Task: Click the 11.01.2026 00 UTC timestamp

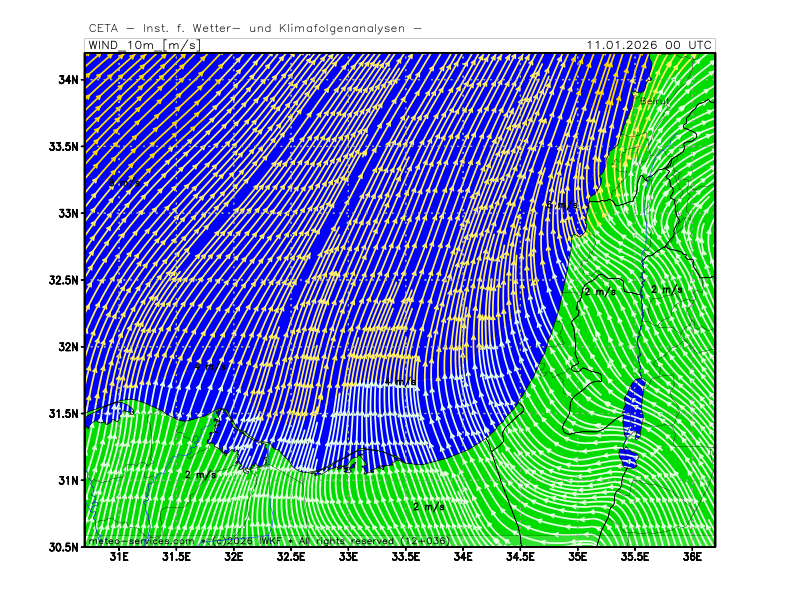Action: pos(649,45)
